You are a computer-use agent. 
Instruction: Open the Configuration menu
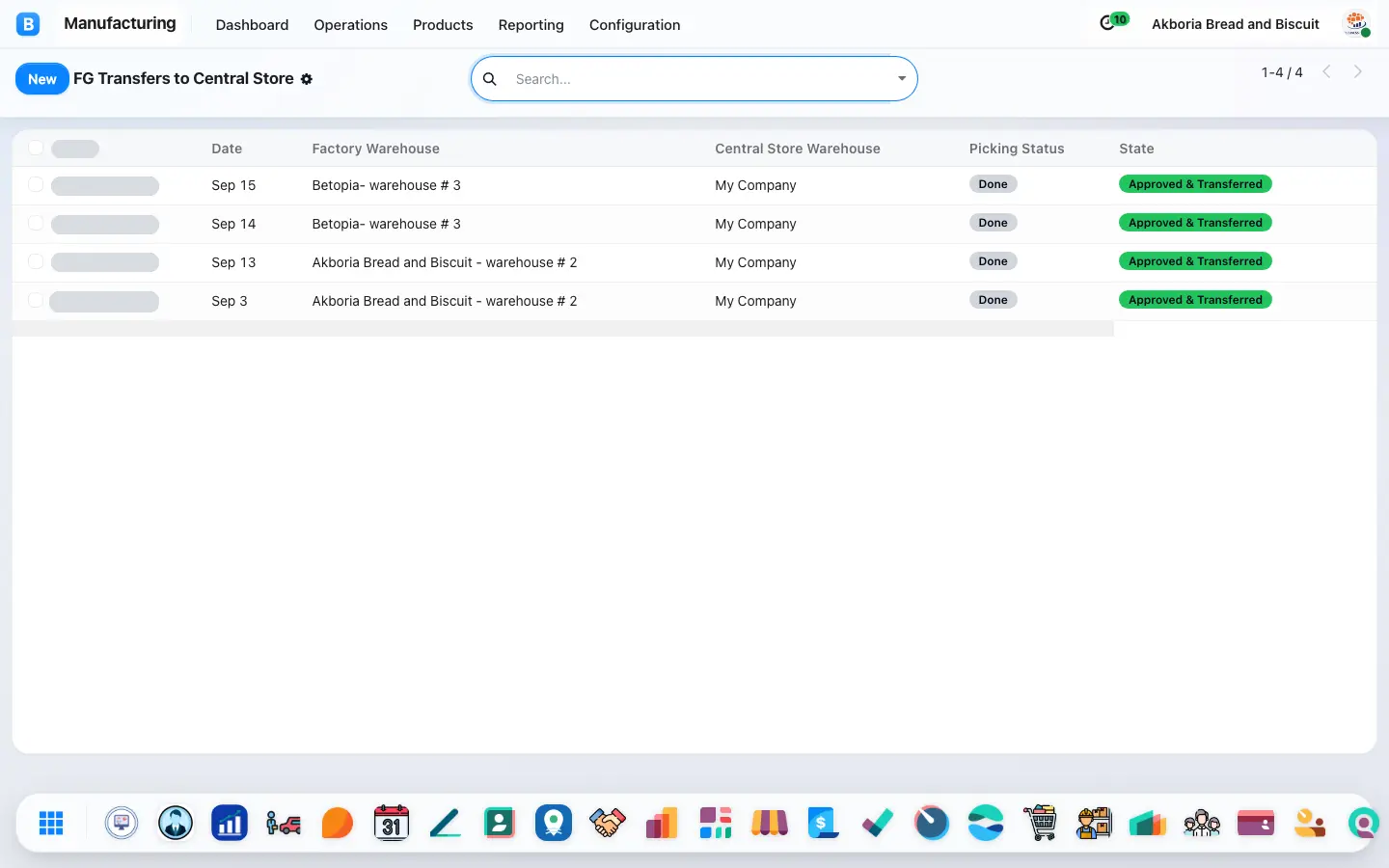click(635, 25)
